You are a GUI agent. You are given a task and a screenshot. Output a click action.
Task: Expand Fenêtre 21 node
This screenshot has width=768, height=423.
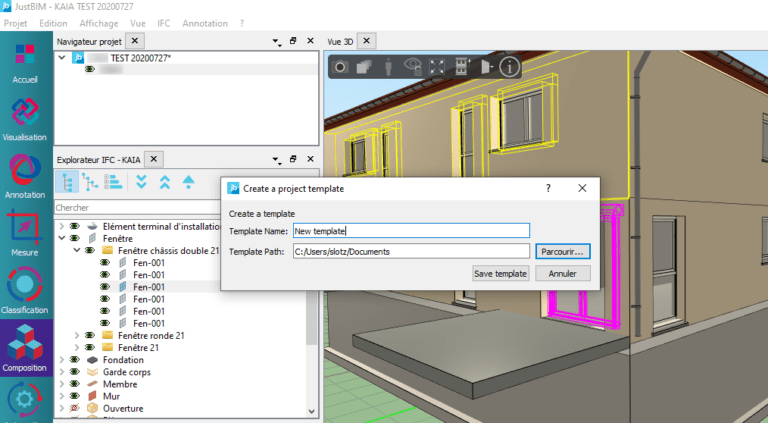(x=77, y=348)
